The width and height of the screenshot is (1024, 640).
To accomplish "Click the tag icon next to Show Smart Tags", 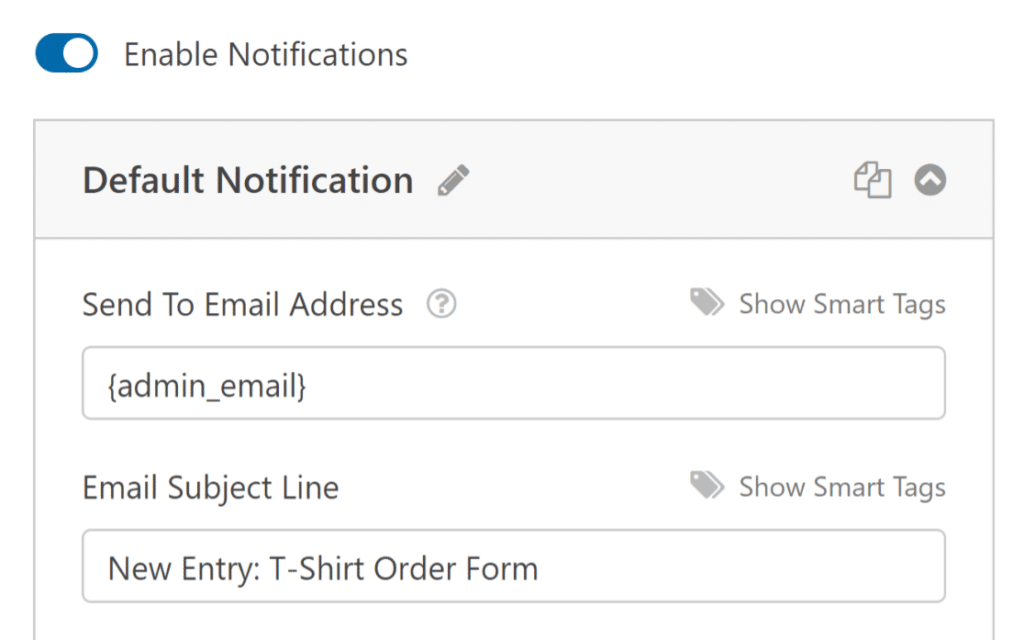I will coord(707,302).
